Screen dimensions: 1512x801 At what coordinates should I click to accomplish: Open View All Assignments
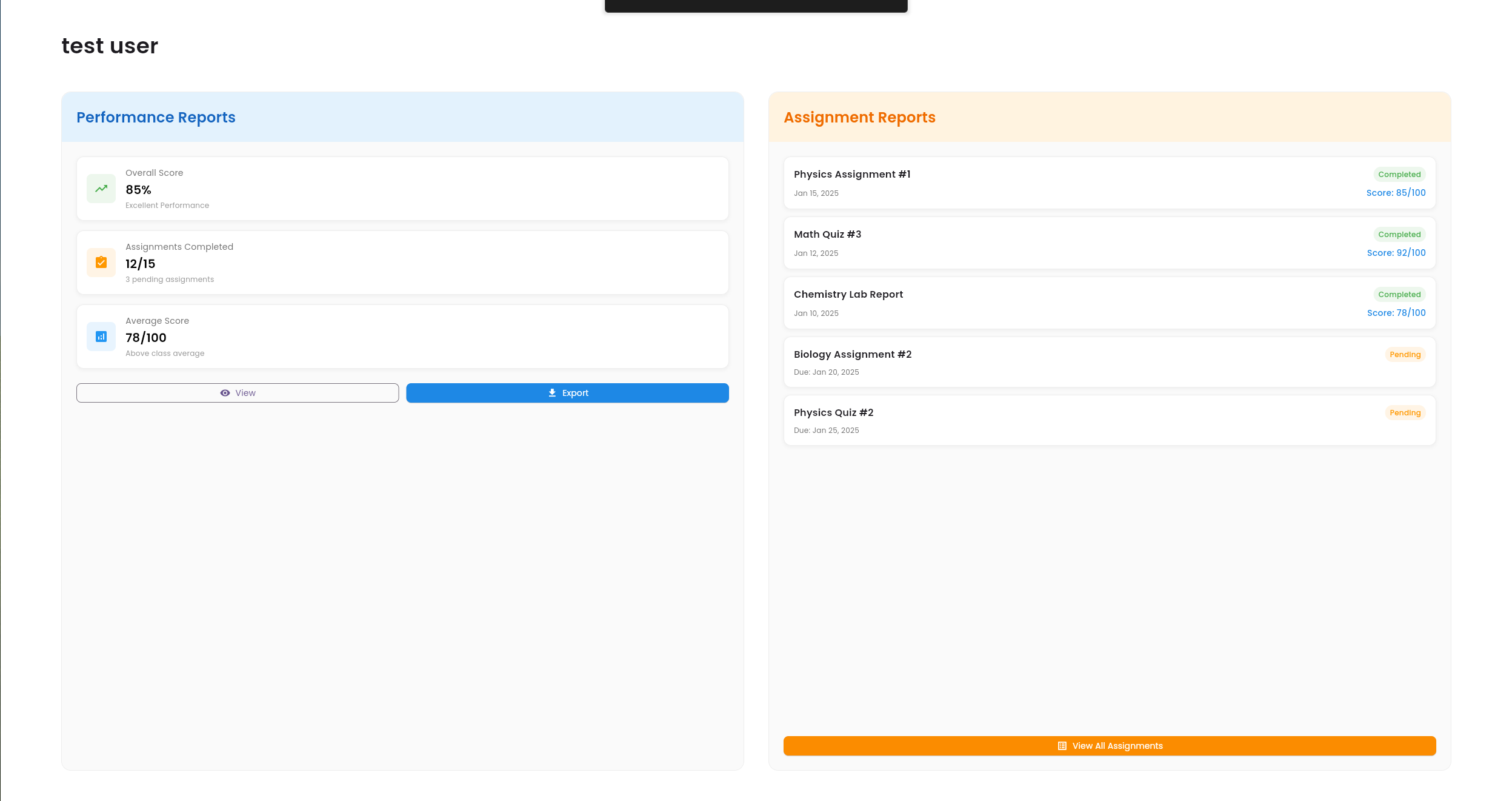[1109, 746]
